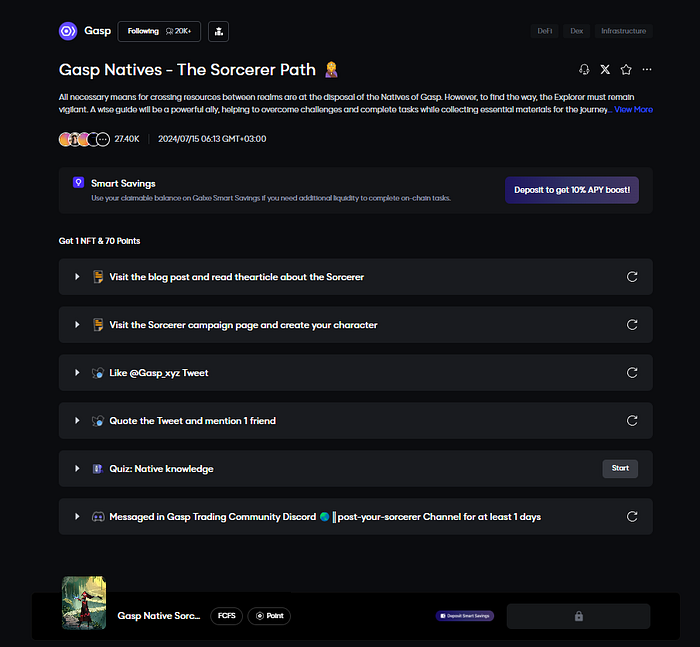
Task: Click Quiz: Native knowledge task title
Action: (x=161, y=469)
